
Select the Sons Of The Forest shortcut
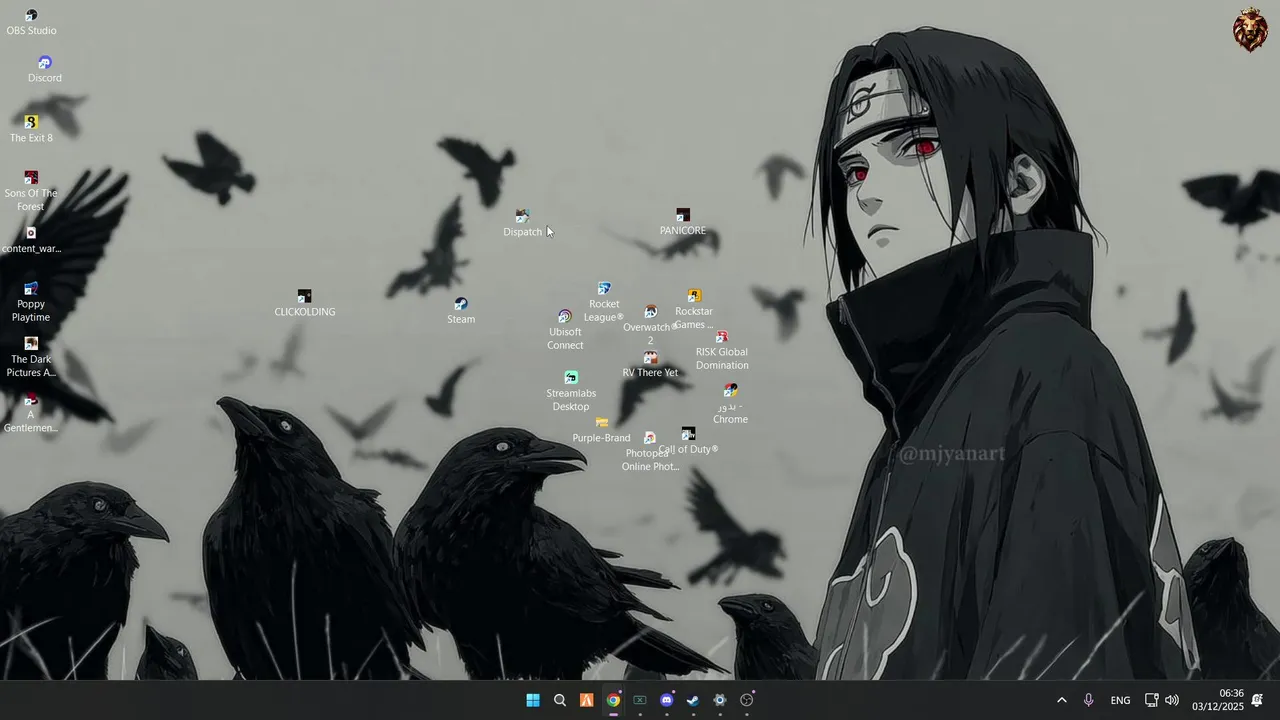tap(31, 191)
